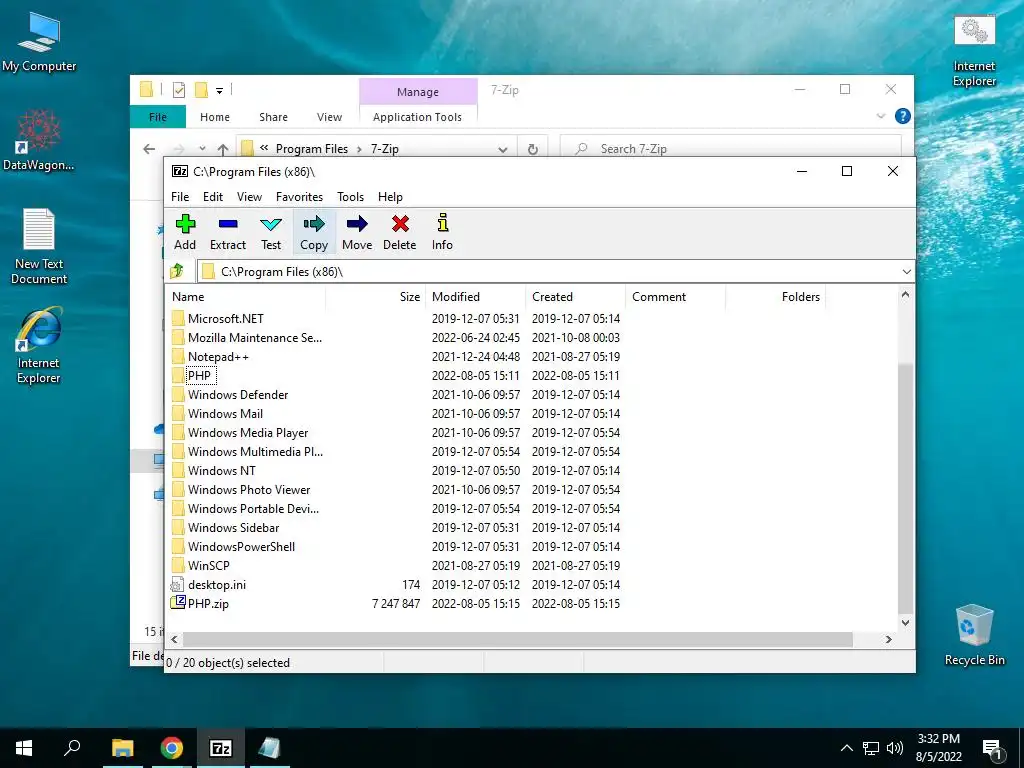Click the Comment column header

[675, 296]
